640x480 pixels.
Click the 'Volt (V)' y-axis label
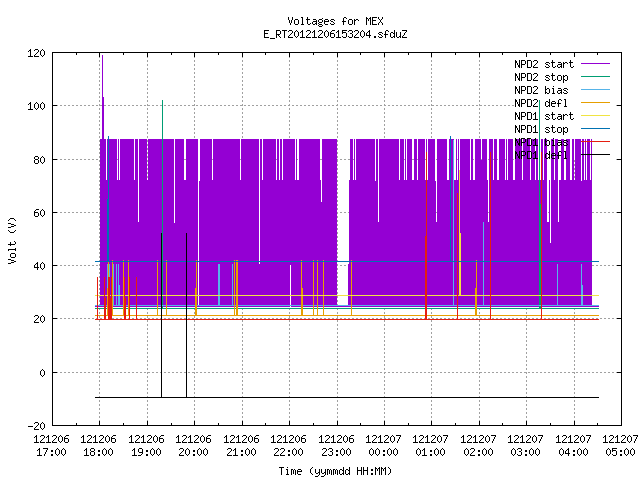coord(13,240)
